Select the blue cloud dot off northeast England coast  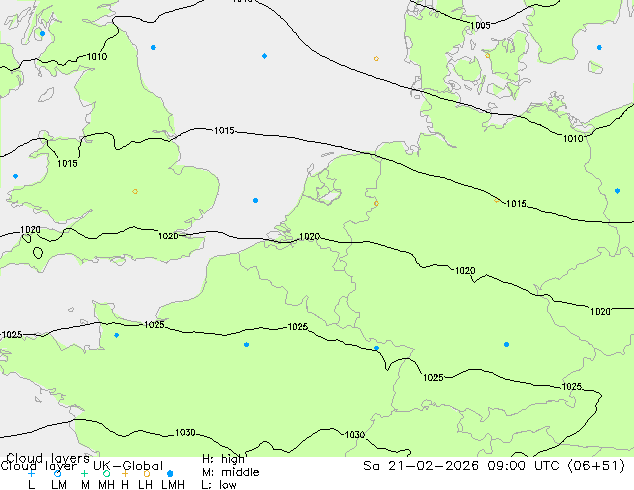click(x=153, y=48)
